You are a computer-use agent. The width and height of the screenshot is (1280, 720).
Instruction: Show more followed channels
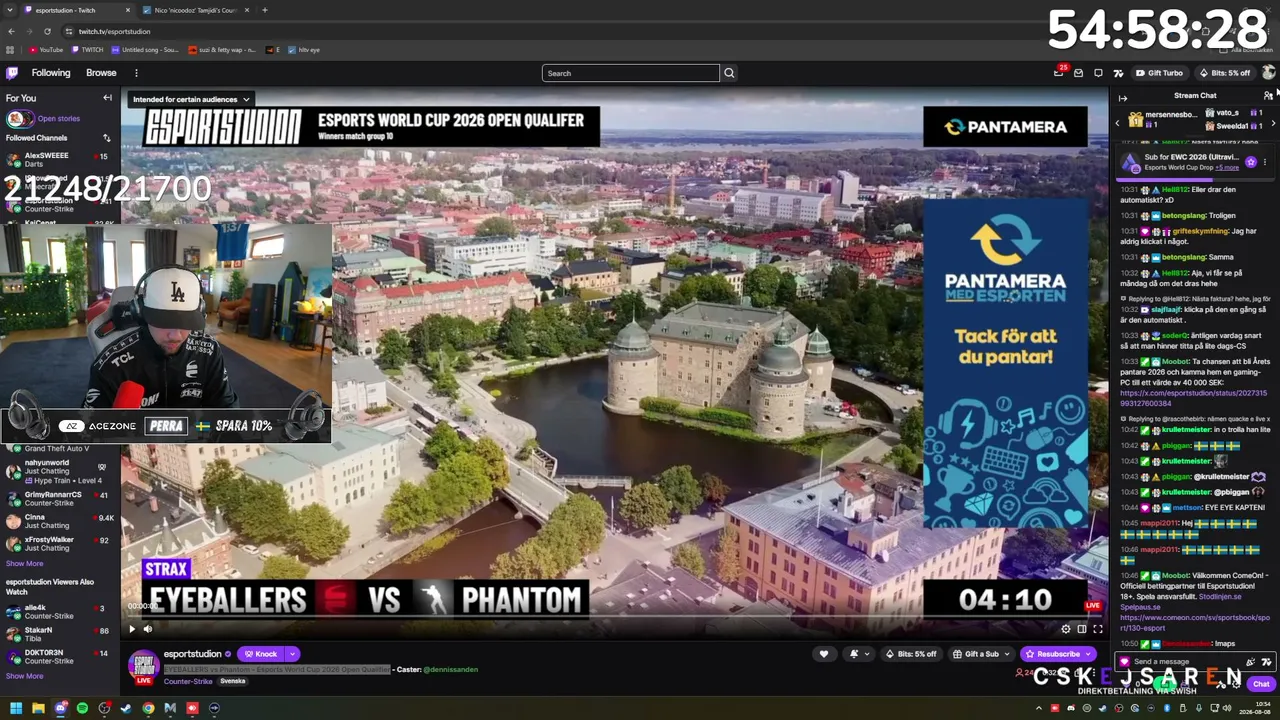coord(24,563)
